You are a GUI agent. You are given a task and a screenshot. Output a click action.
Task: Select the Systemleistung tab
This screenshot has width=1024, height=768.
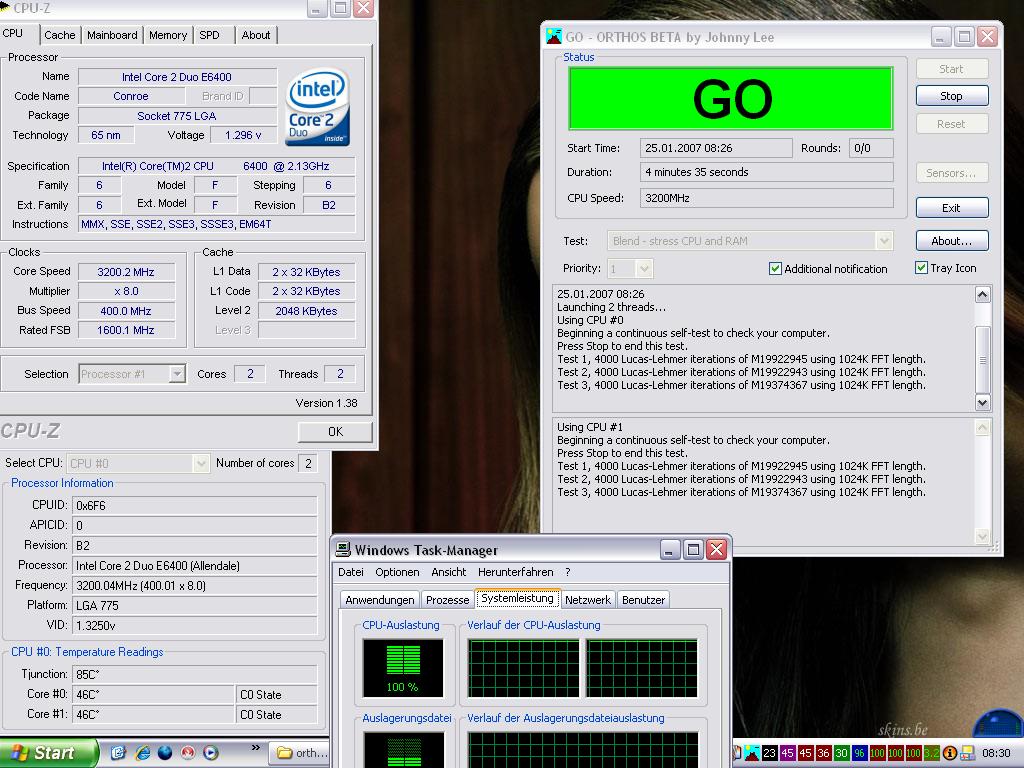point(517,598)
